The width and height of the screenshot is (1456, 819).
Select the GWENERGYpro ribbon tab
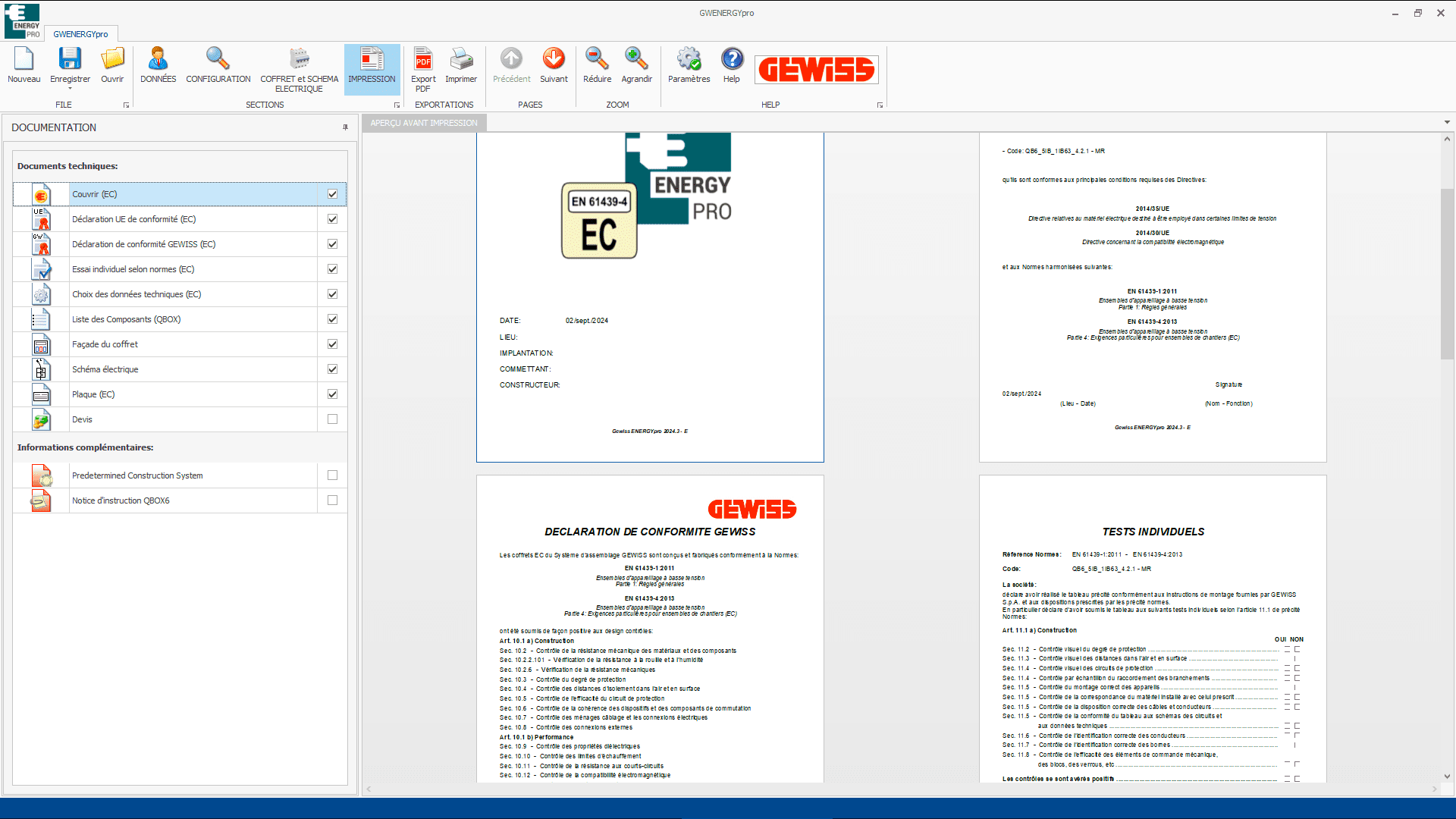[x=80, y=34]
